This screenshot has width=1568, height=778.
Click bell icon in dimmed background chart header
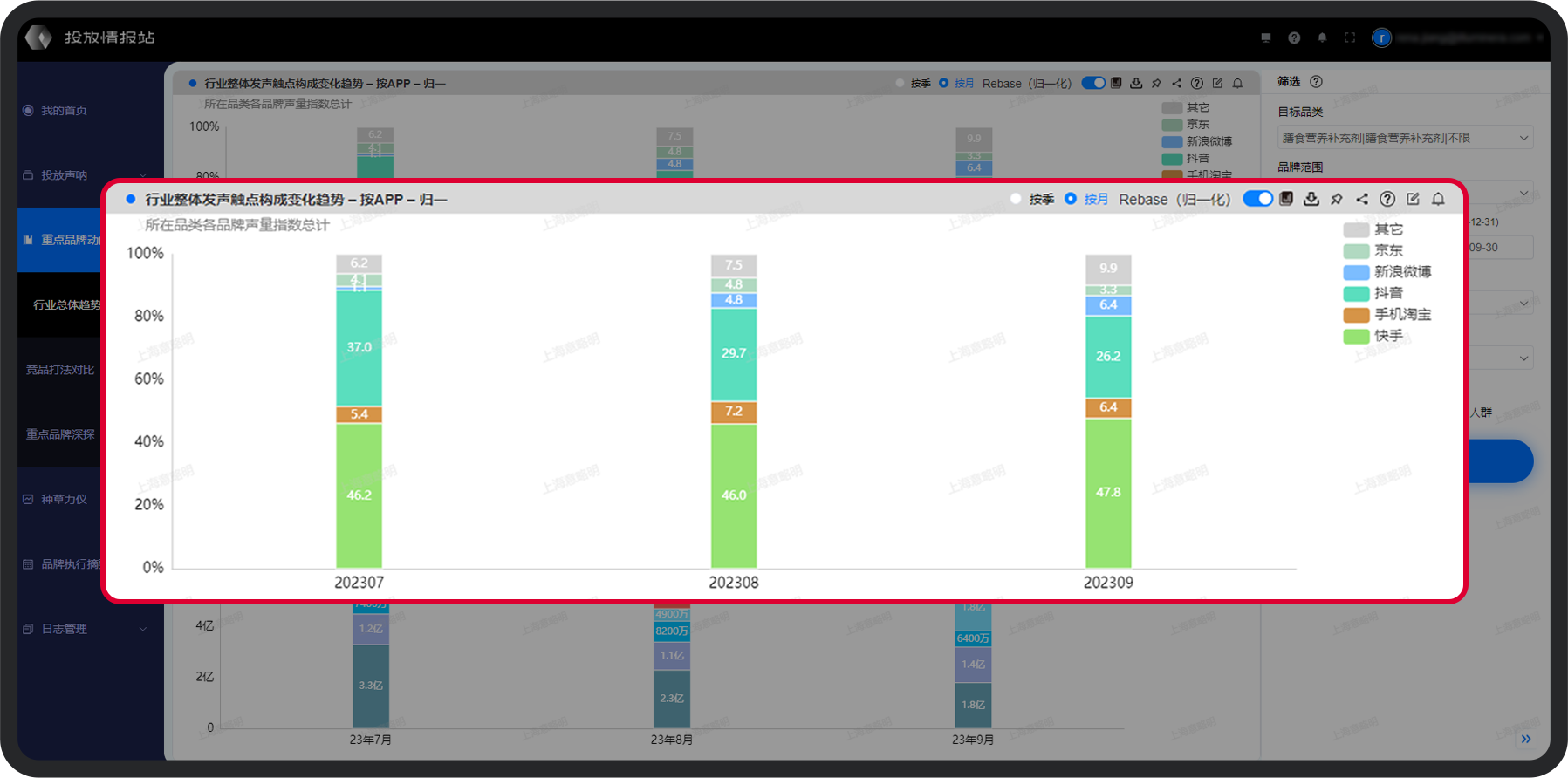pyautogui.click(x=1237, y=83)
